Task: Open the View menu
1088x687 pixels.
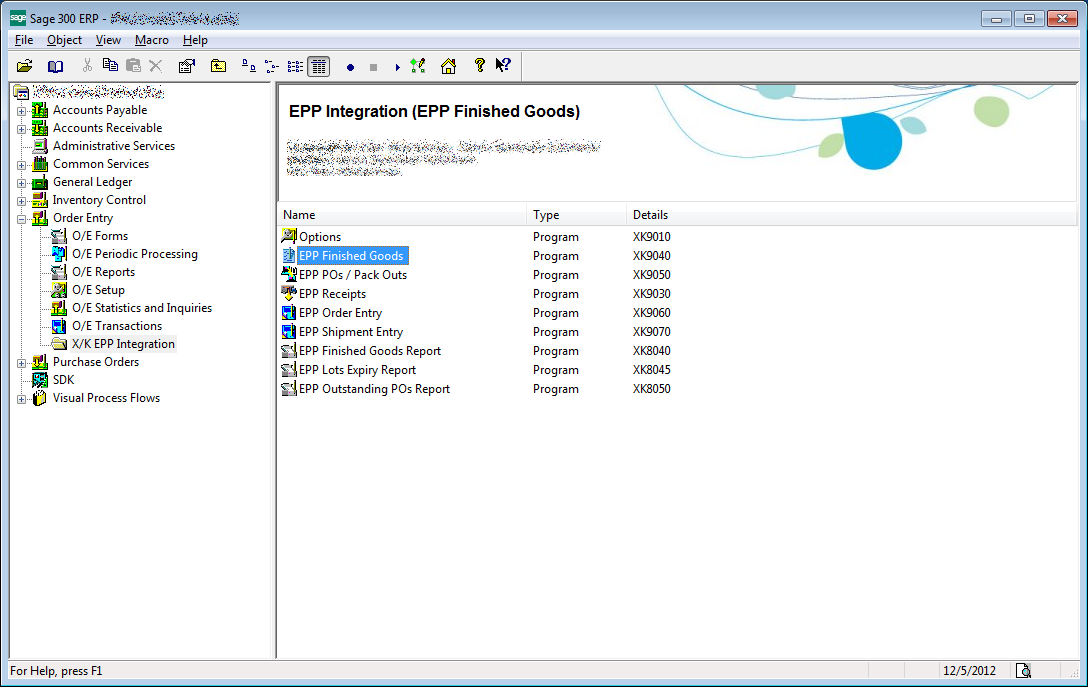Action: (x=108, y=40)
